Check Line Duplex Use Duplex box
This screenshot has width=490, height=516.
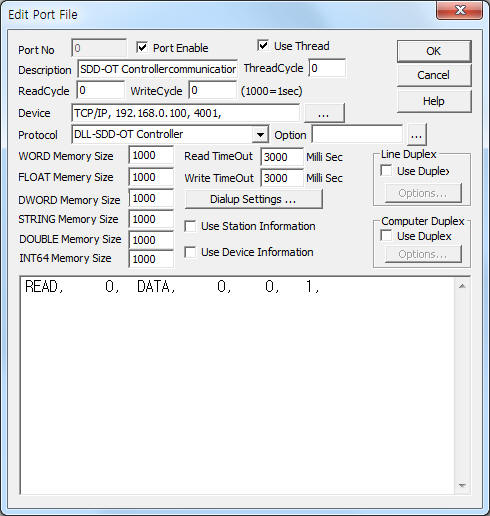386,171
